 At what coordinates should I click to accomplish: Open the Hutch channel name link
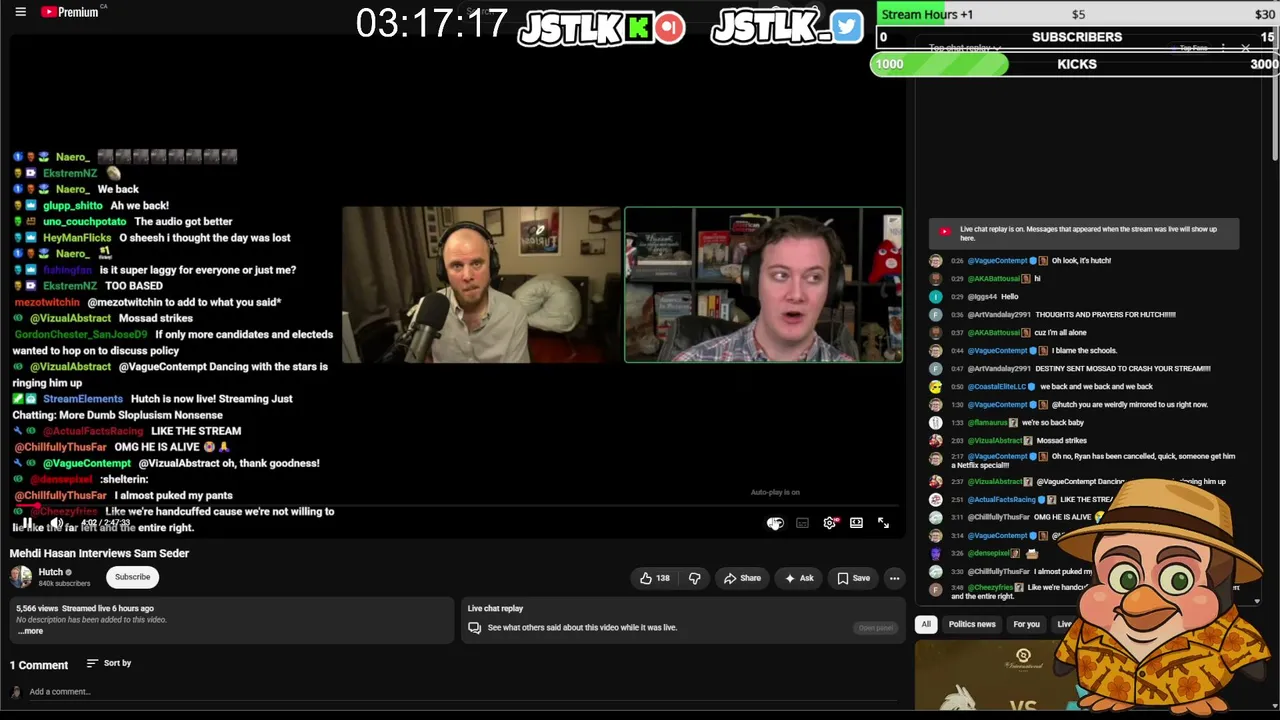50,572
